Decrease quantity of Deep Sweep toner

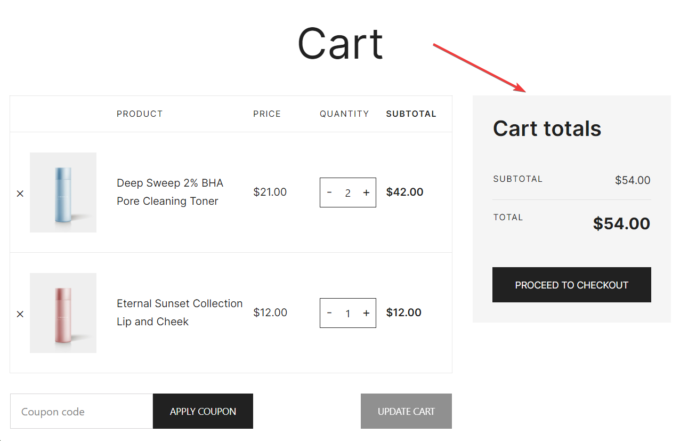pos(329,193)
